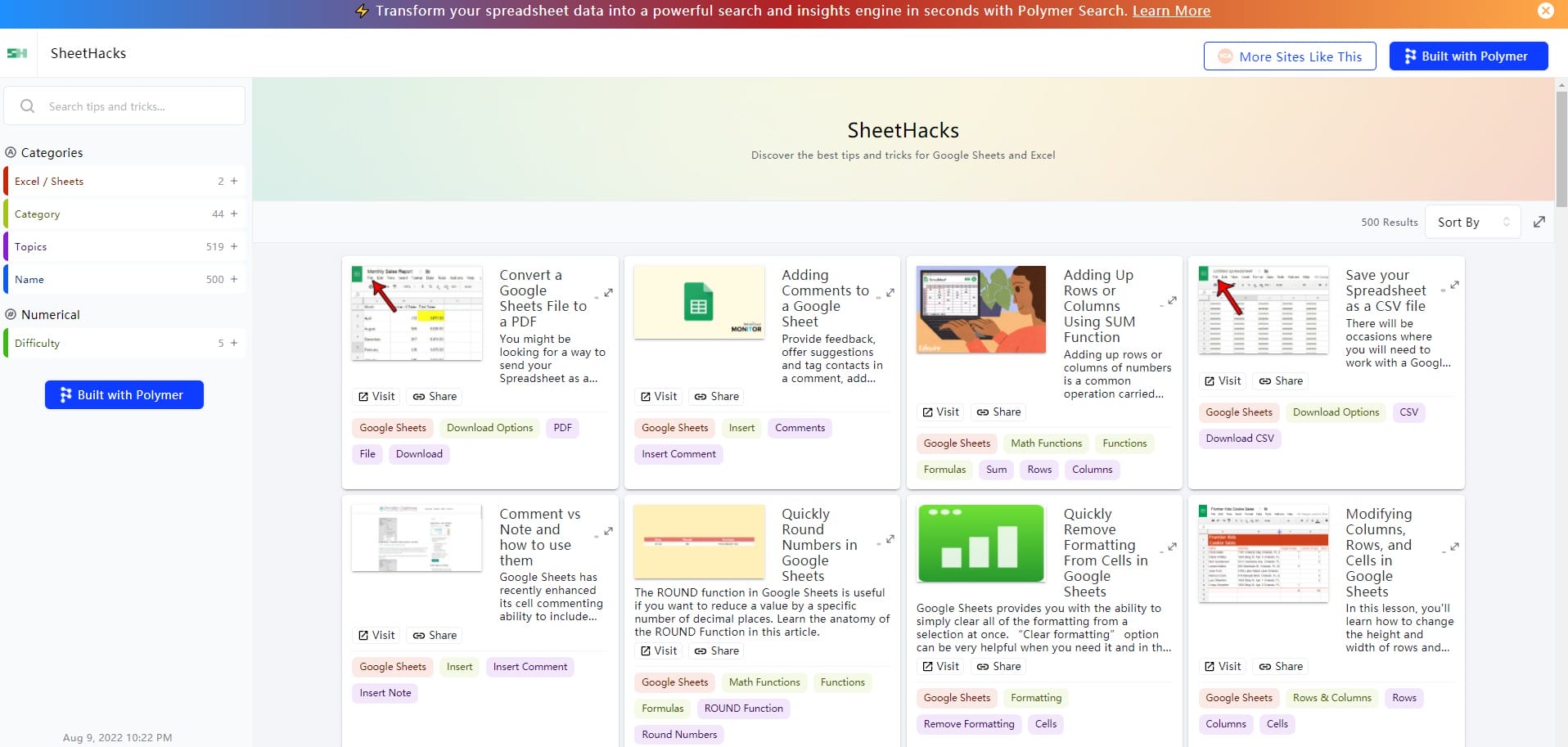
Task: Visit the Comment vs Note article
Action: coord(376,636)
